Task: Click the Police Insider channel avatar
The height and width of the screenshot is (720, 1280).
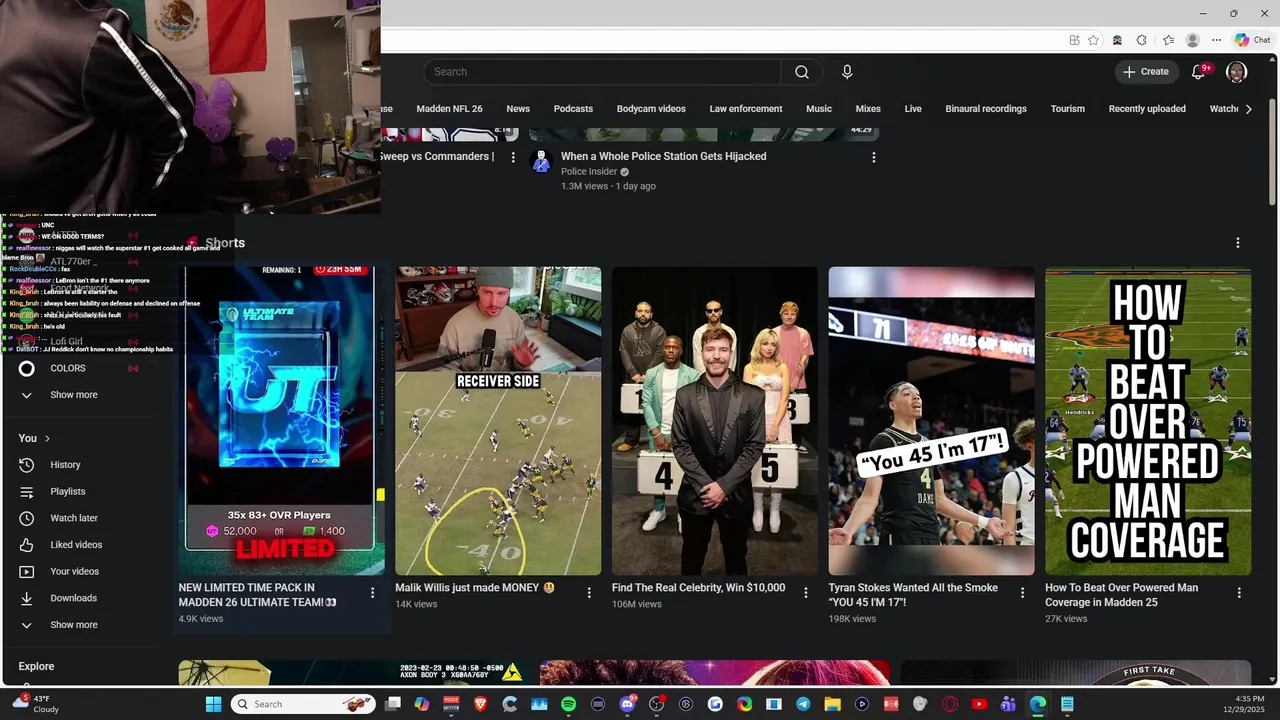Action: [x=542, y=162]
